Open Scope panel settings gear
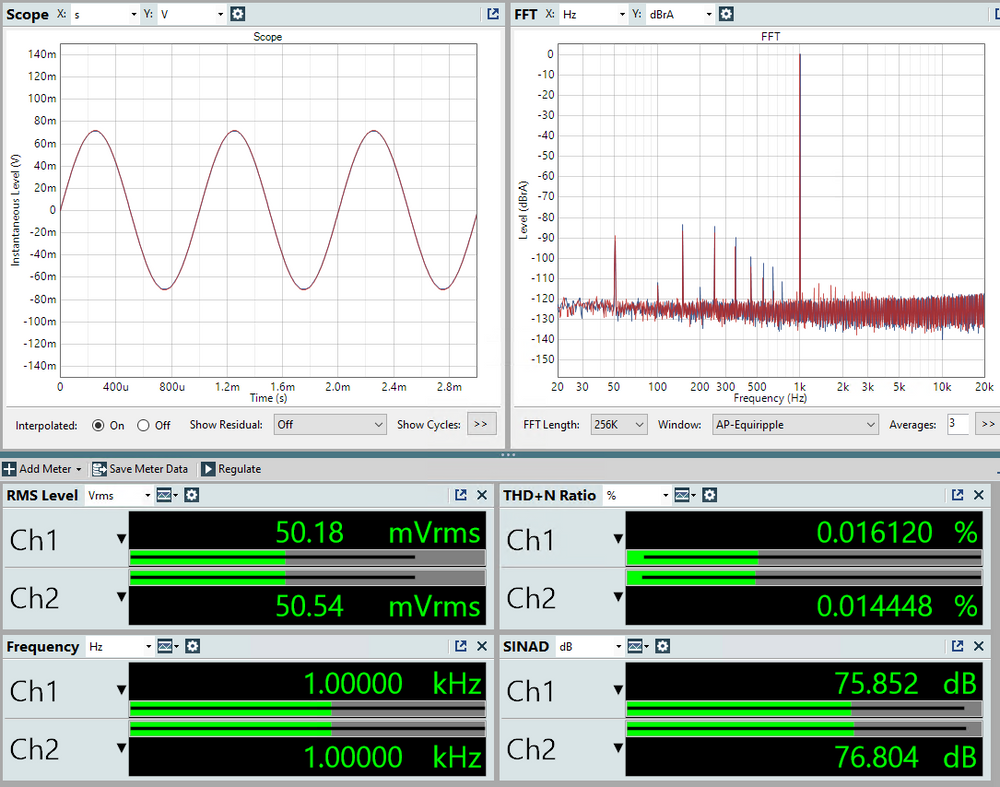 point(237,14)
